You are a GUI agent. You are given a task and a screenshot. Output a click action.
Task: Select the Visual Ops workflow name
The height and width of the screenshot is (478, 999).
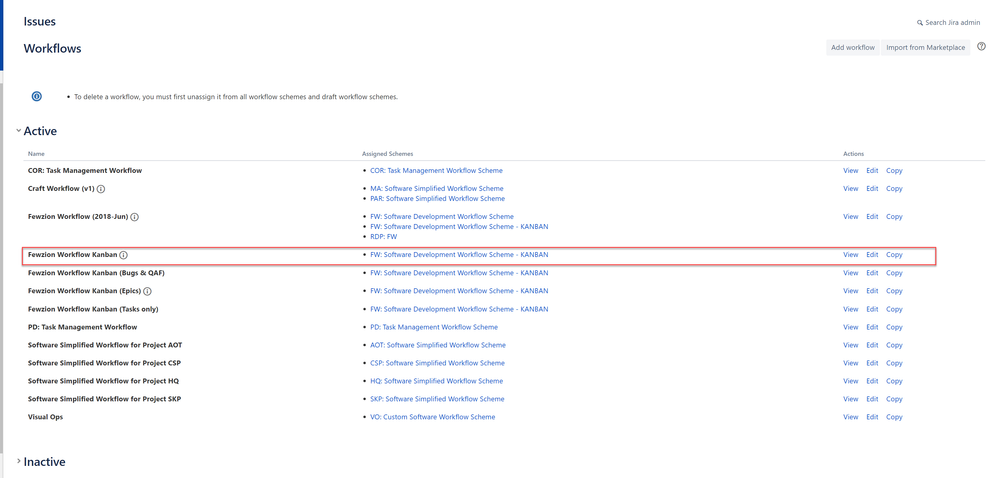pyautogui.click(x=45, y=417)
